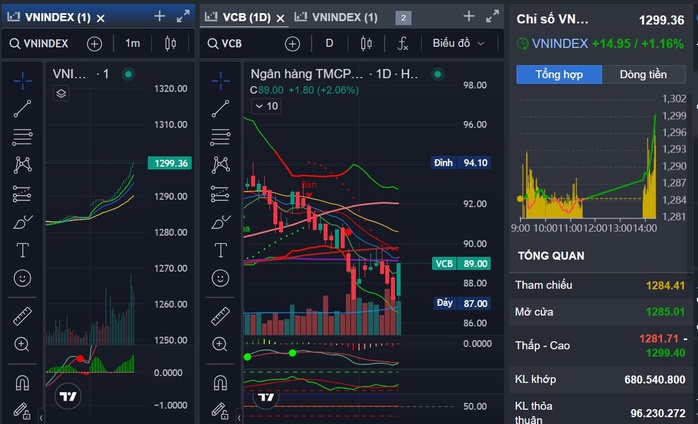The width and height of the screenshot is (698, 424).
Task: Select crosshair cursor tool in VCB chart
Action: [x=220, y=81]
